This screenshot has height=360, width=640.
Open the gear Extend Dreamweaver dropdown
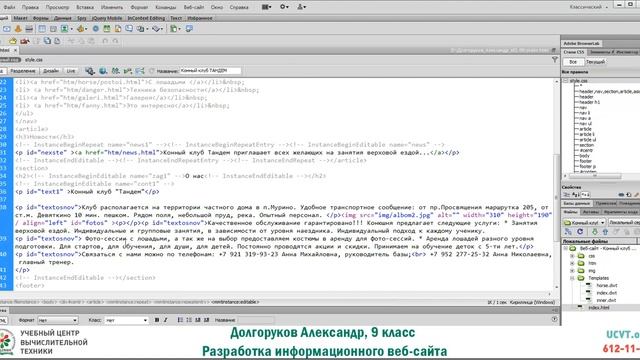click(x=284, y=7)
